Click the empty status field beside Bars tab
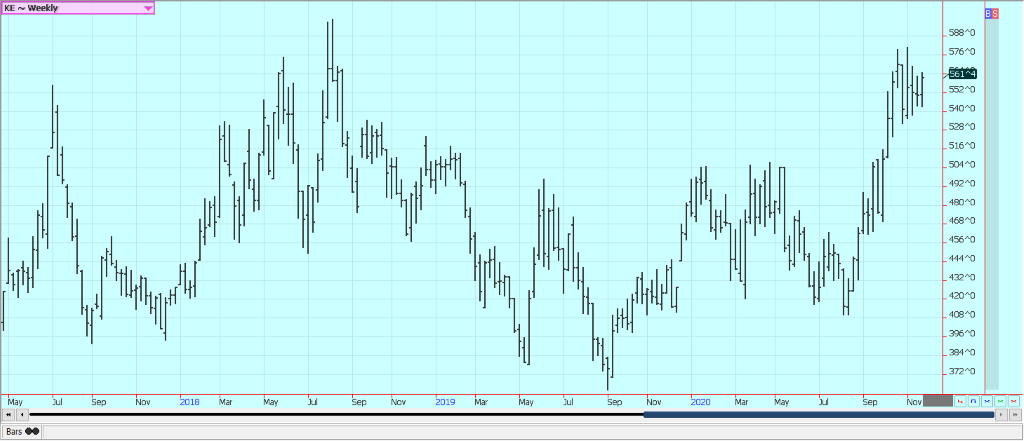The height and width of the screenshot is (441, 1024). tap(531, 431)
